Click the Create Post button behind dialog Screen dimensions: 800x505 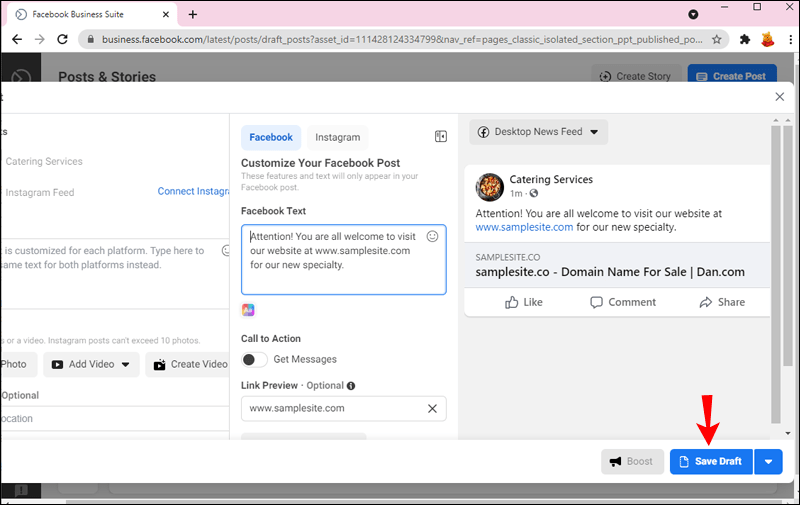pyautogui.click(x=732, y=75)
